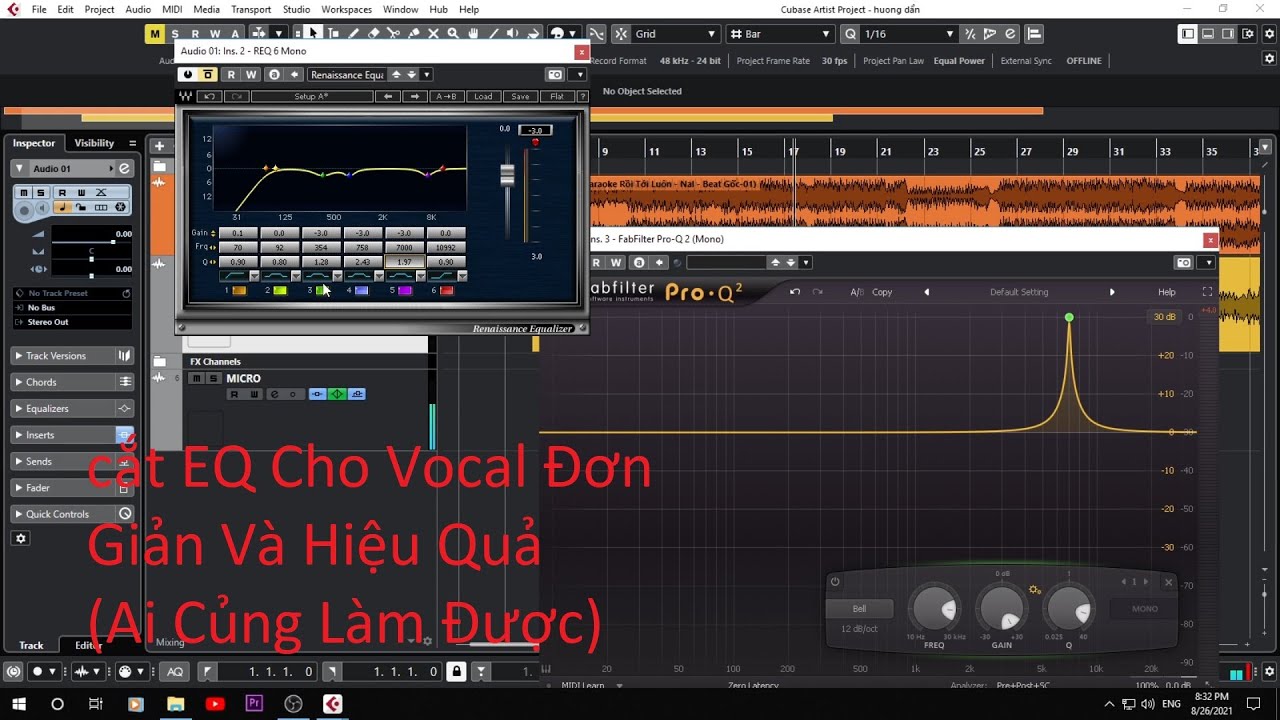Switch to the Editor tab

(89, 645)
